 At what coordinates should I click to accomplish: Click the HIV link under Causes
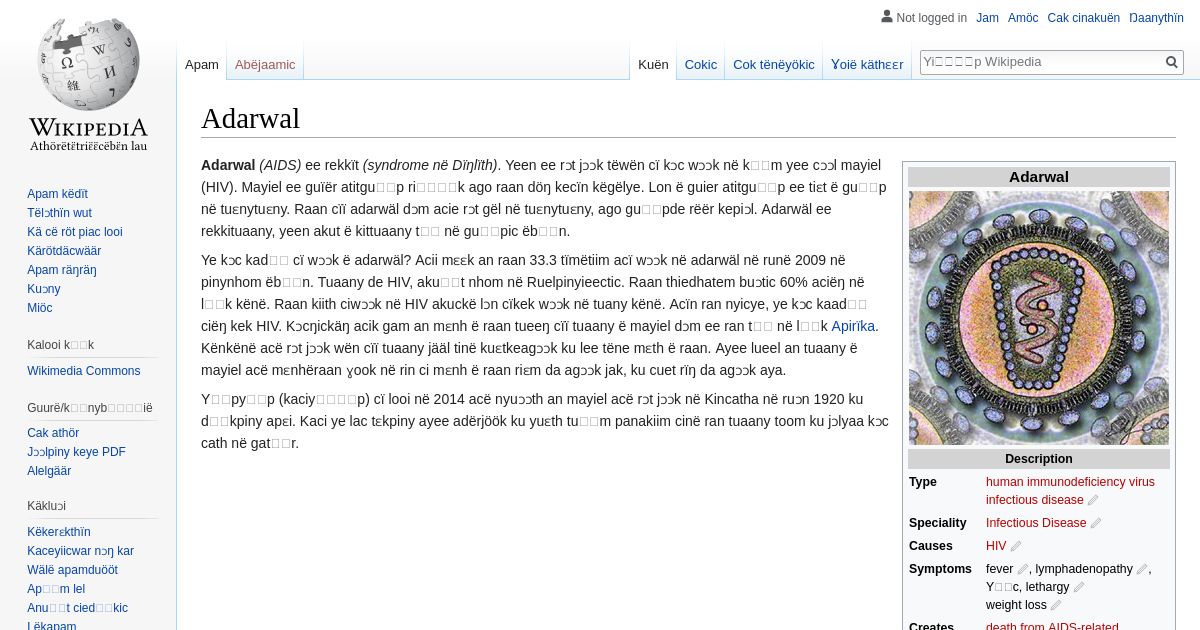(996, 546)
